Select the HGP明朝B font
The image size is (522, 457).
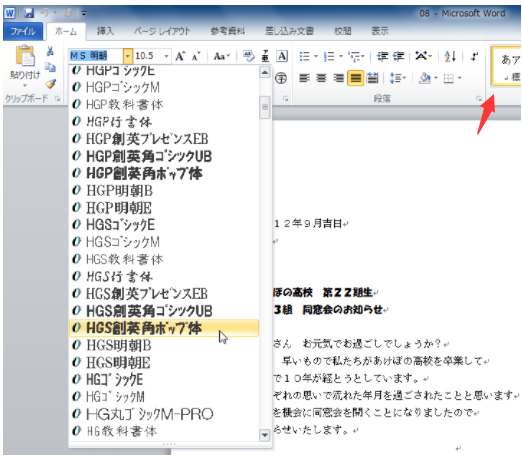pyautogui.click(x=164, y=191)
